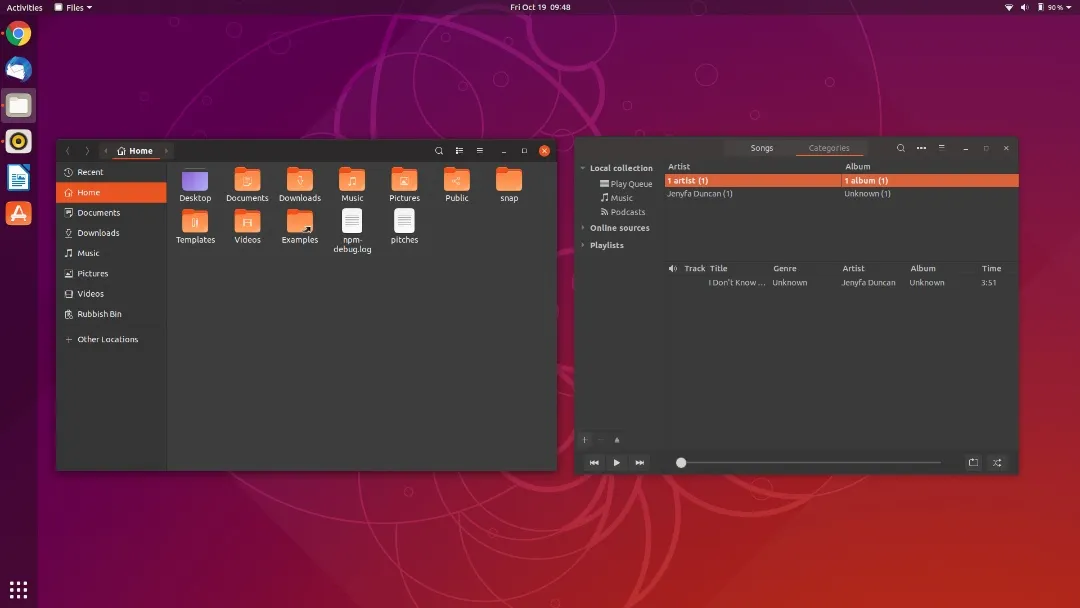Select Music under Local collection
1080x608 pixels.
tap(621, 197)
